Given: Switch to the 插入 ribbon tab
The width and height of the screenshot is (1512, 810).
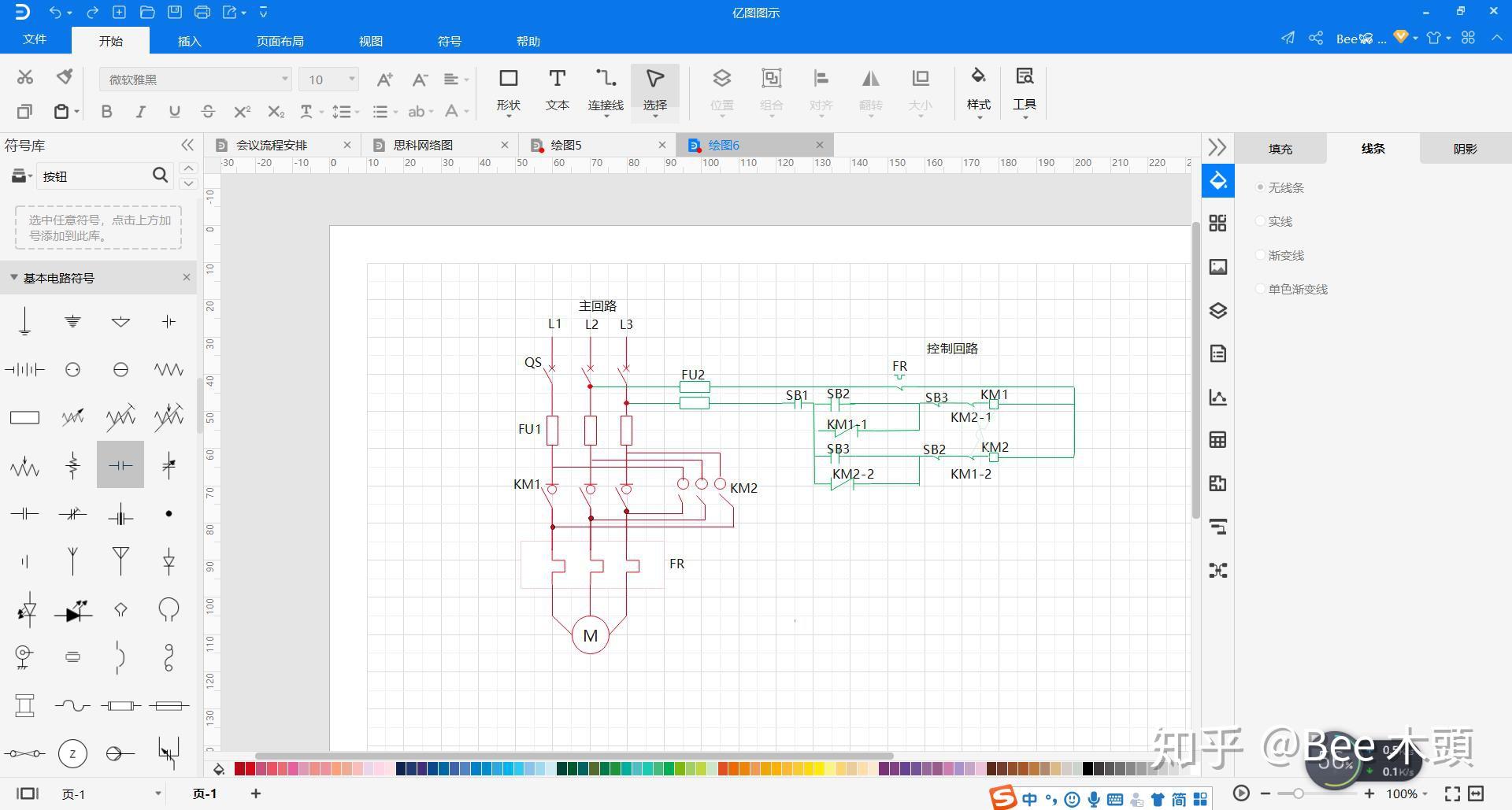Looking at the screenshot, I should tap(189, 41).
